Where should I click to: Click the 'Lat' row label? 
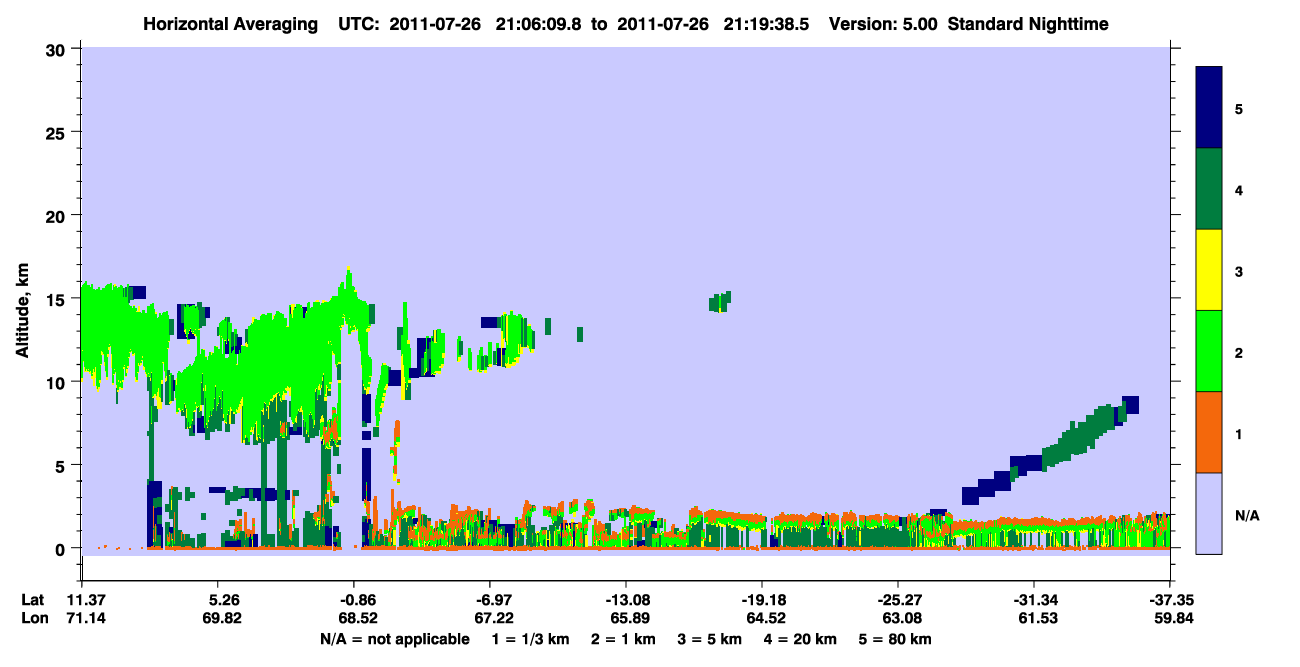[31, 600]
